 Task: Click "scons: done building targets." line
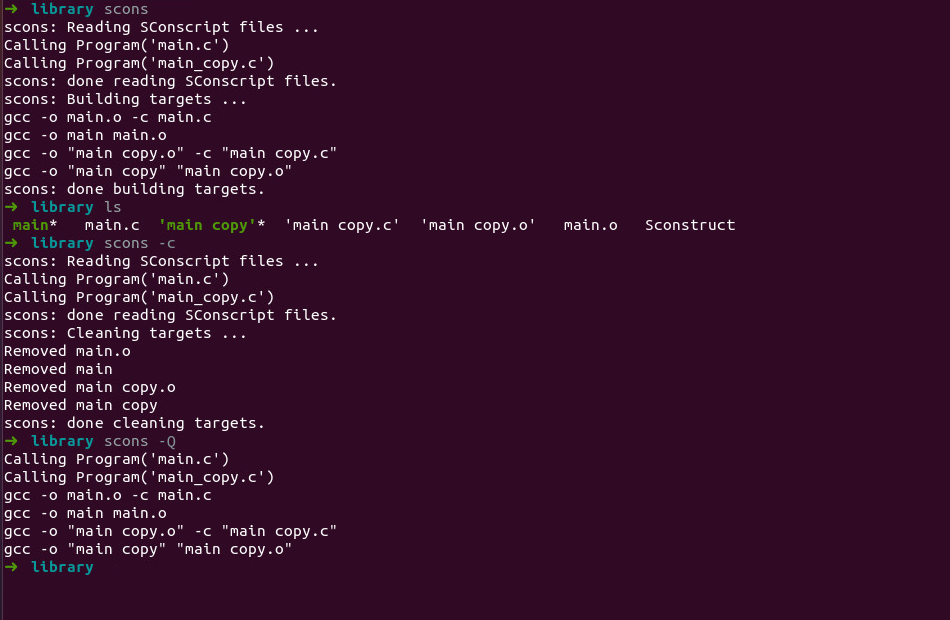(x=135, y=189)
